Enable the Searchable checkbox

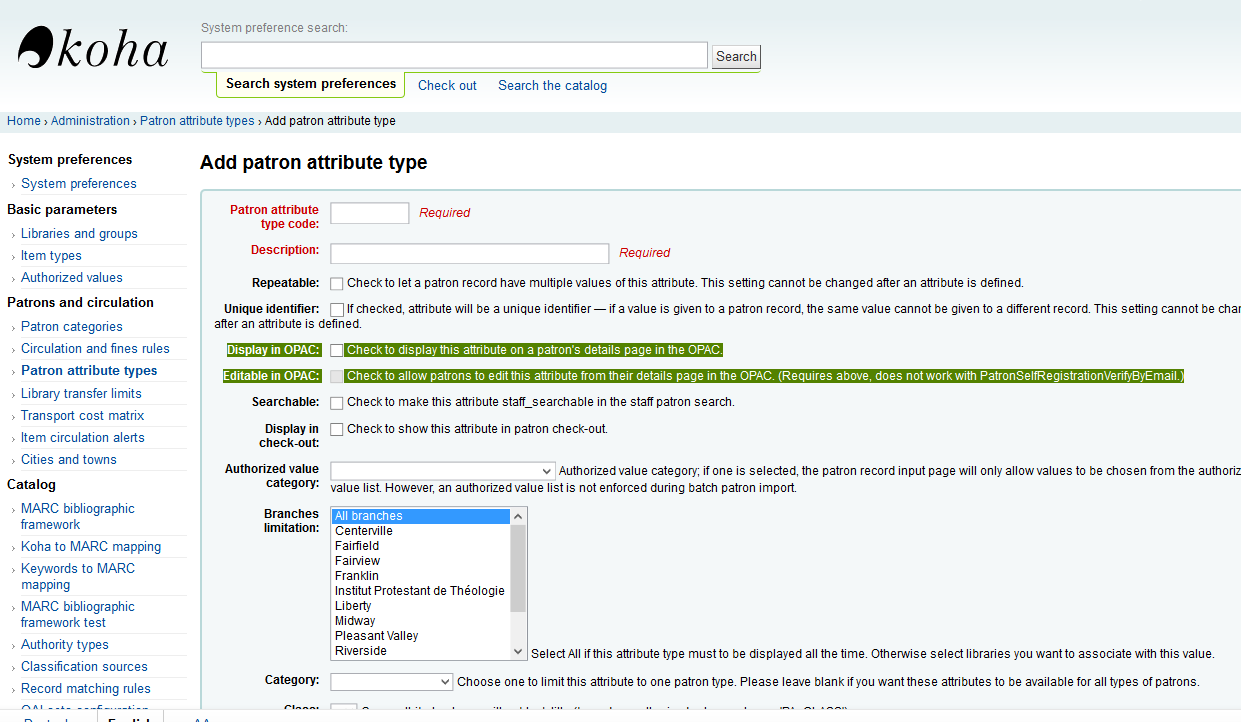(337, 403)
